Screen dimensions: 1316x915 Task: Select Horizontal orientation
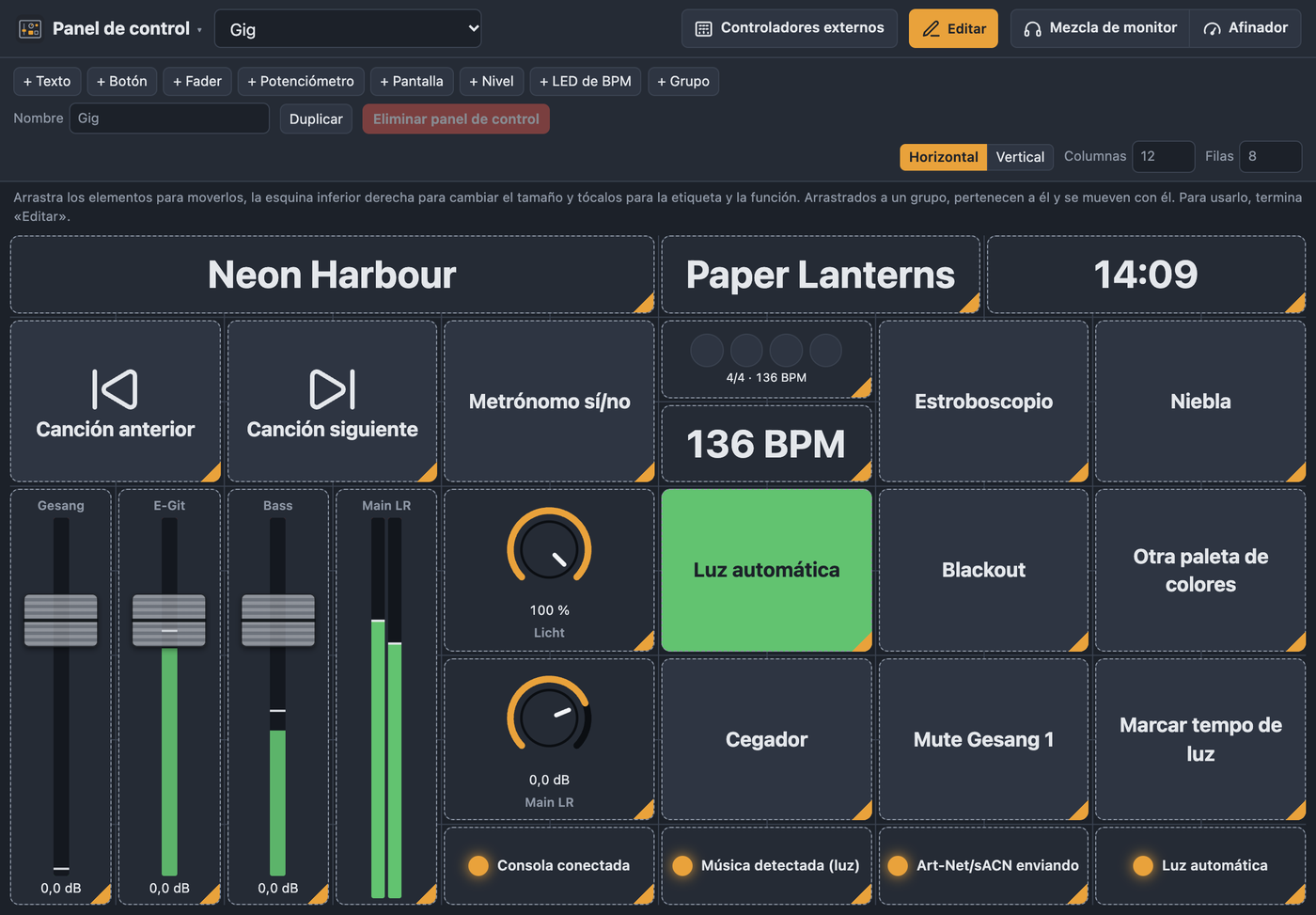pyautogui.click(x=943, y=157)
